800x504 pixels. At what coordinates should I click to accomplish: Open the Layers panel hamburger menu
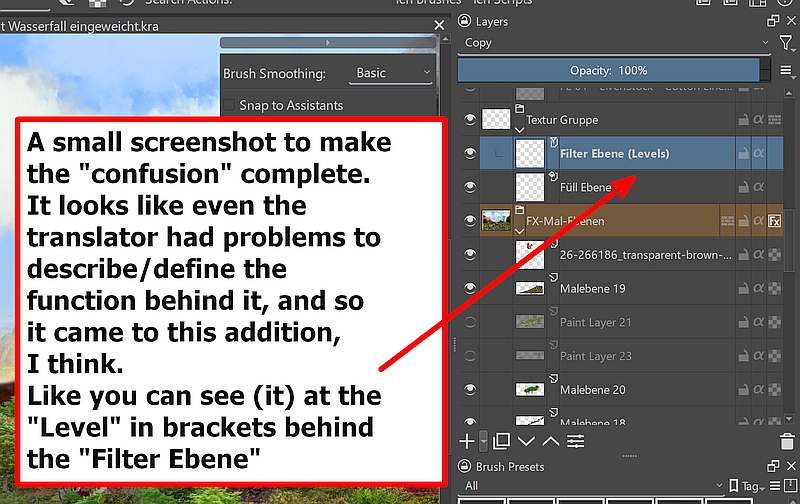[787, 71]
